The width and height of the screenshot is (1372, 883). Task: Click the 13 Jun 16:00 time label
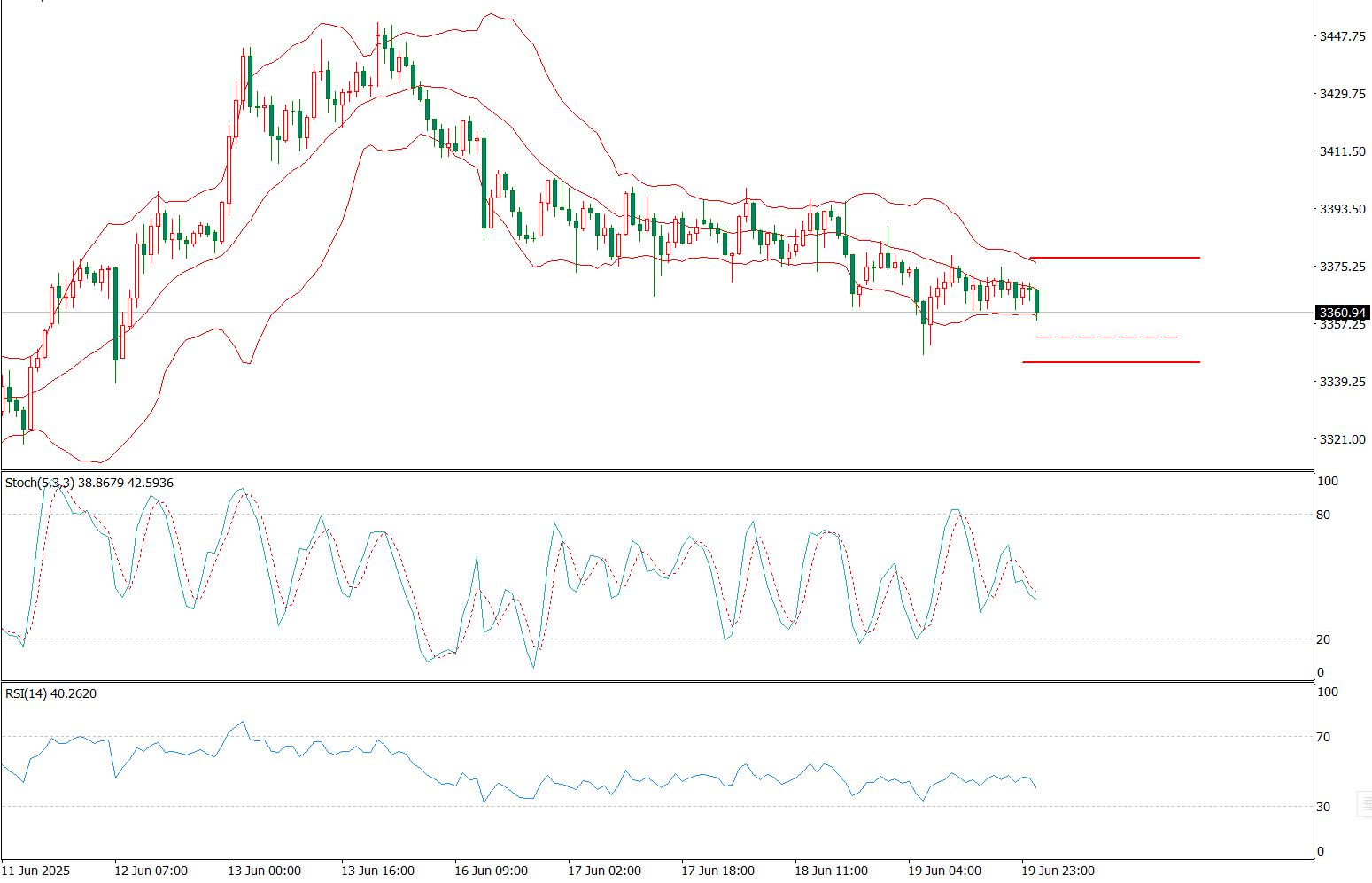(x=377, y=871)
